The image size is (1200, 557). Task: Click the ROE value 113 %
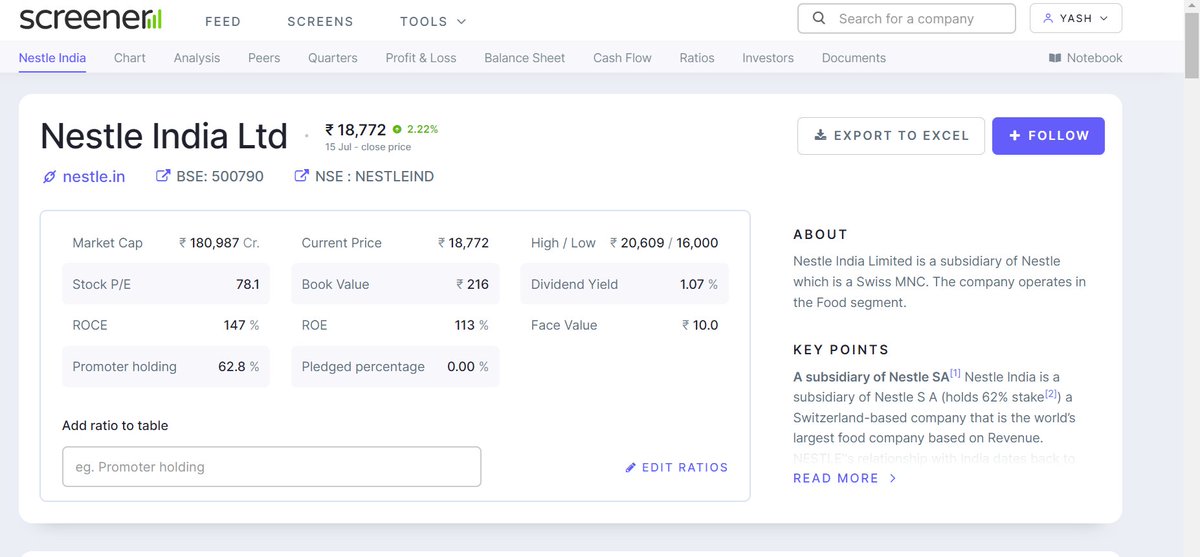pos(471,325)
